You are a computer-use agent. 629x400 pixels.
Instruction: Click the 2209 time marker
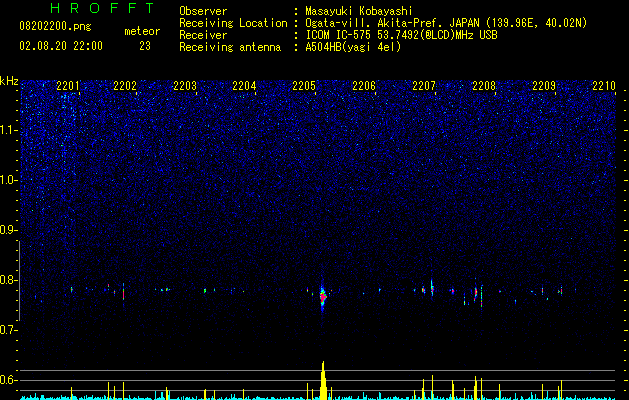544,85
